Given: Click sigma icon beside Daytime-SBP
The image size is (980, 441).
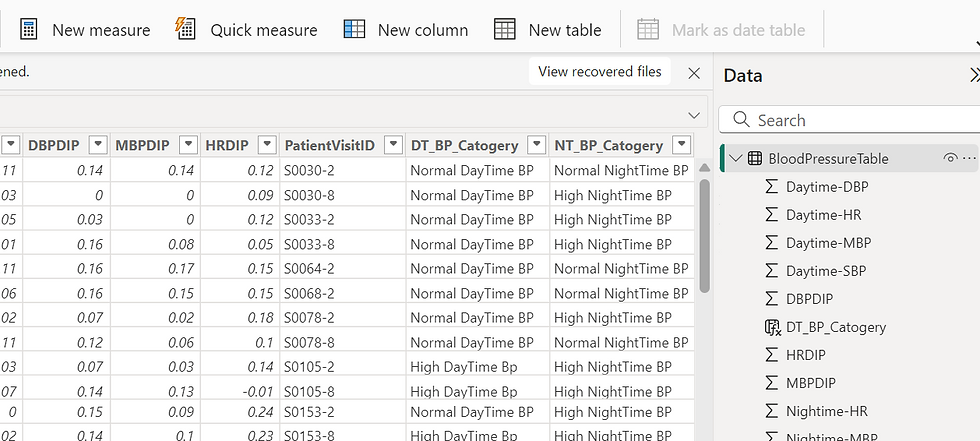Looking at the screenshot, I should (x=772, y=270).
